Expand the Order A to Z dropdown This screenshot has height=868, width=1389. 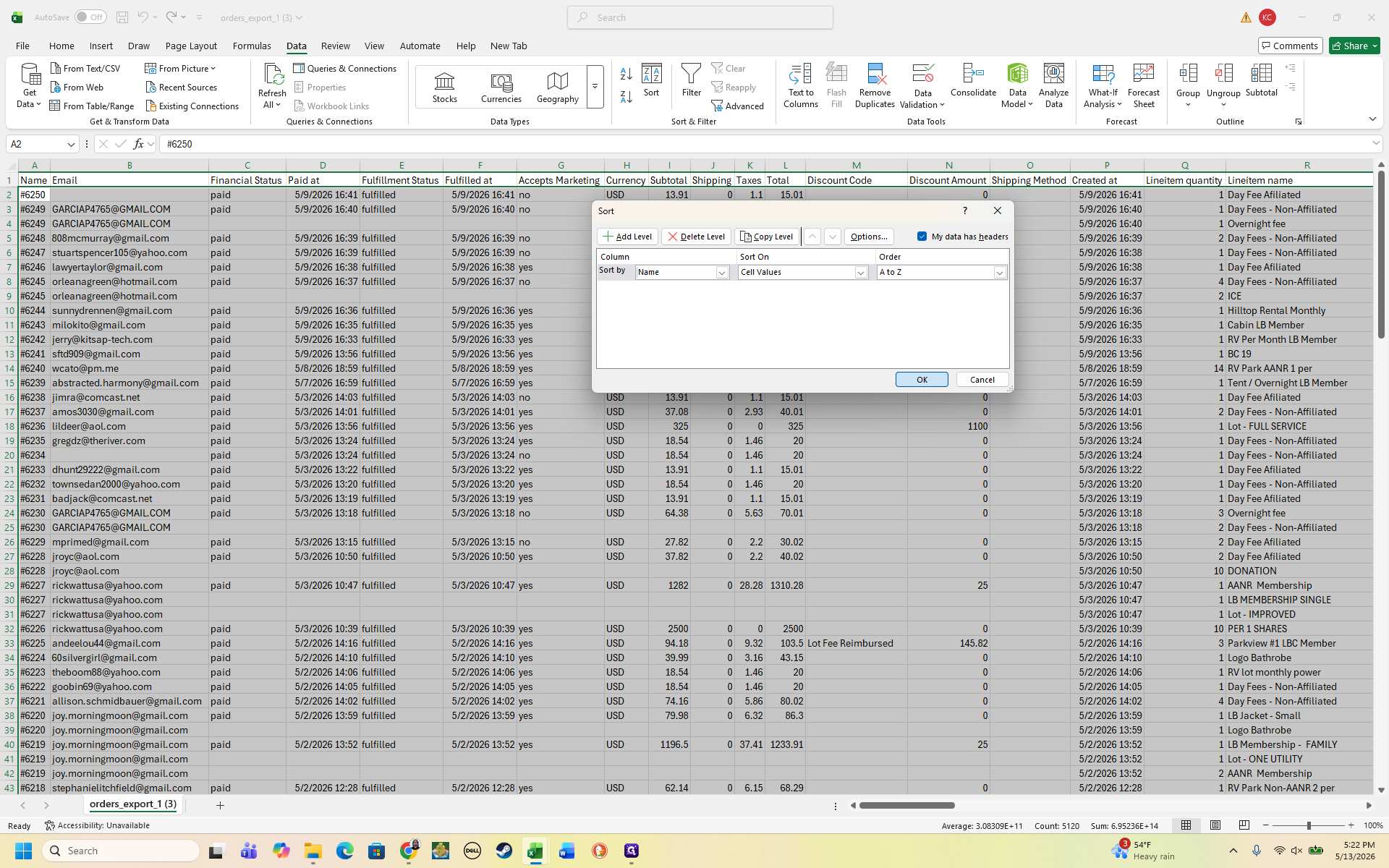pyautogui.click(x=999, y=273)
